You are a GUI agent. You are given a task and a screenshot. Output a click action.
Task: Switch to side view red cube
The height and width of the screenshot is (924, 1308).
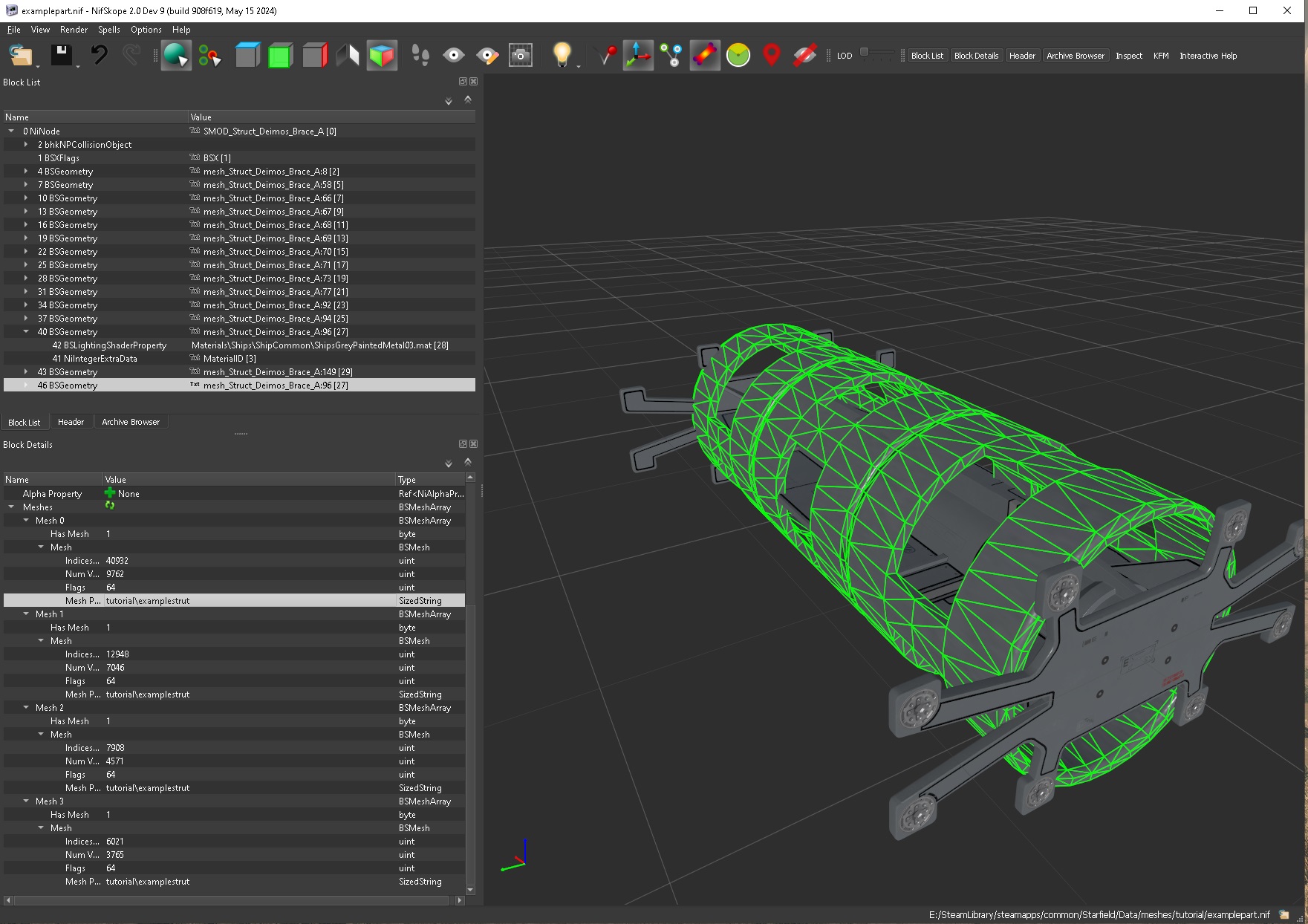pyautogui.click(x=314, y=56)
